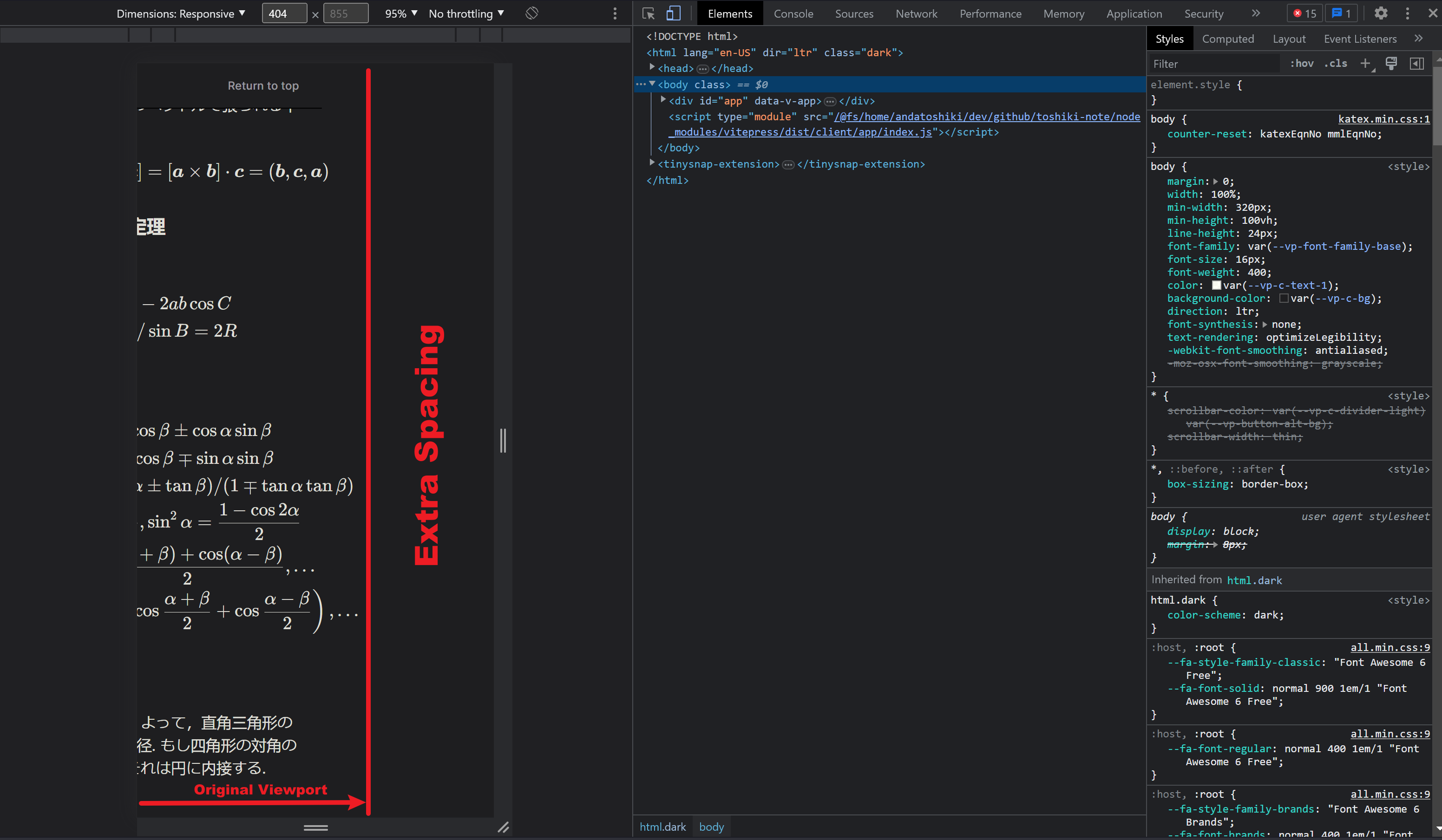Select the Styles pane tab
The width and height of the screenshot is (1442, 840).
[1169, 39]
